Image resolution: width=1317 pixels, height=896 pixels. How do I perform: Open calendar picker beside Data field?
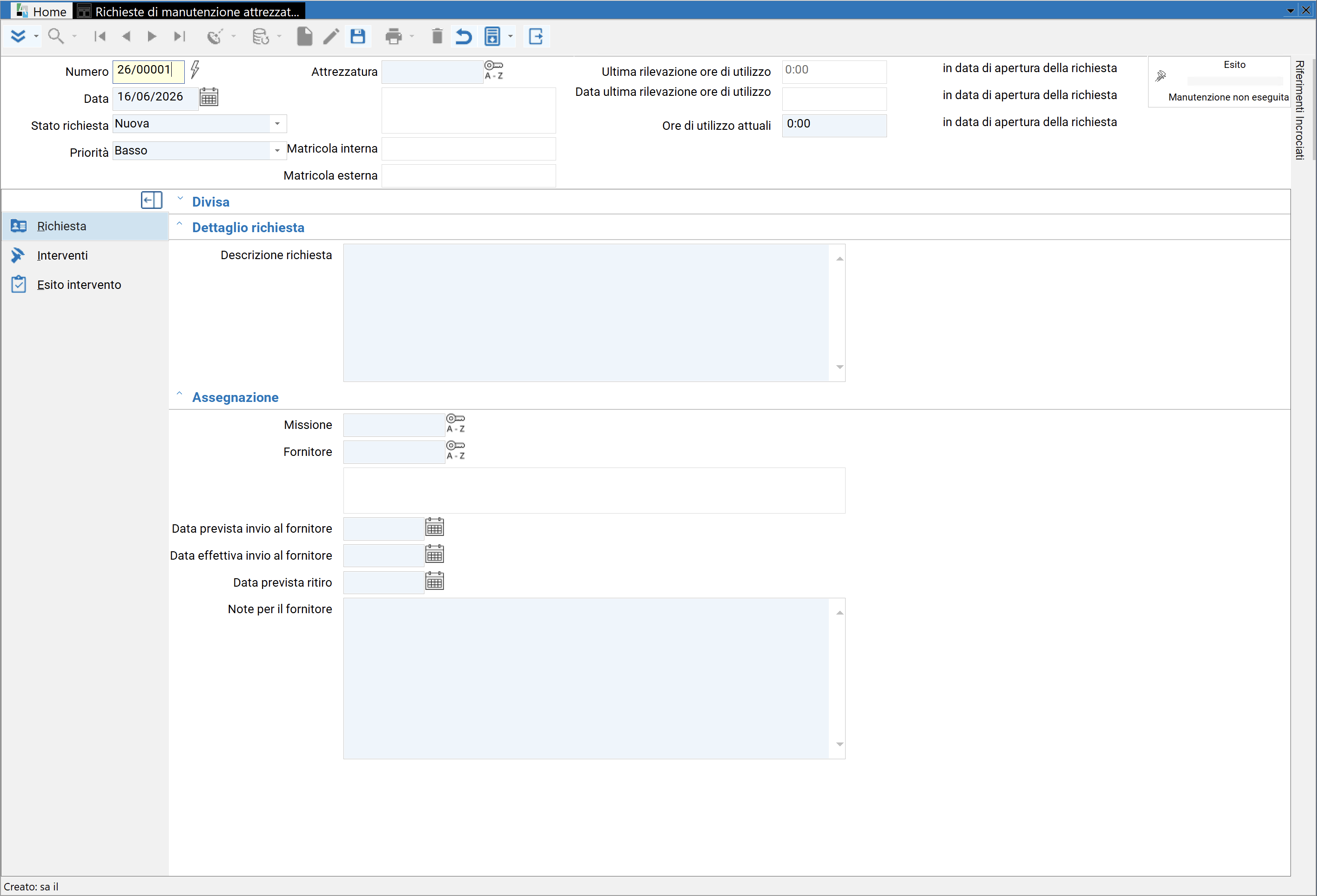pos(209,97)
